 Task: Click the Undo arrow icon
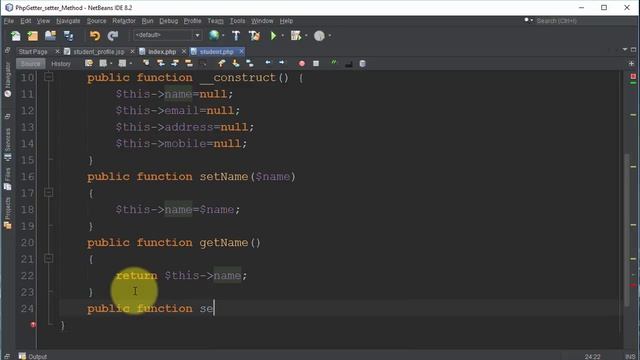(95, 36)
